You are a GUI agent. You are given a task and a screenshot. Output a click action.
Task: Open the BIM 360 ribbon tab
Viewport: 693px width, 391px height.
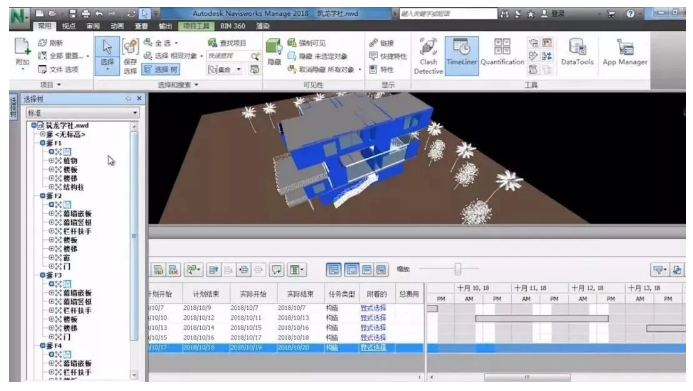(x=232, y=26)
